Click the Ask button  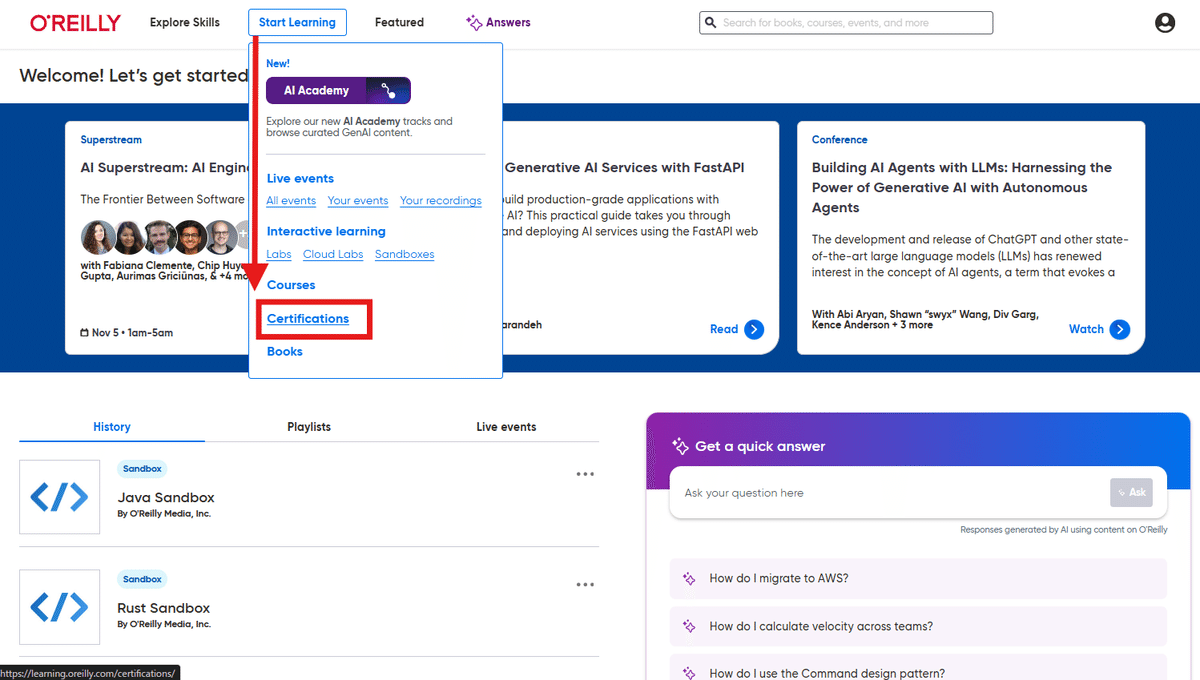pos(1131,492)
